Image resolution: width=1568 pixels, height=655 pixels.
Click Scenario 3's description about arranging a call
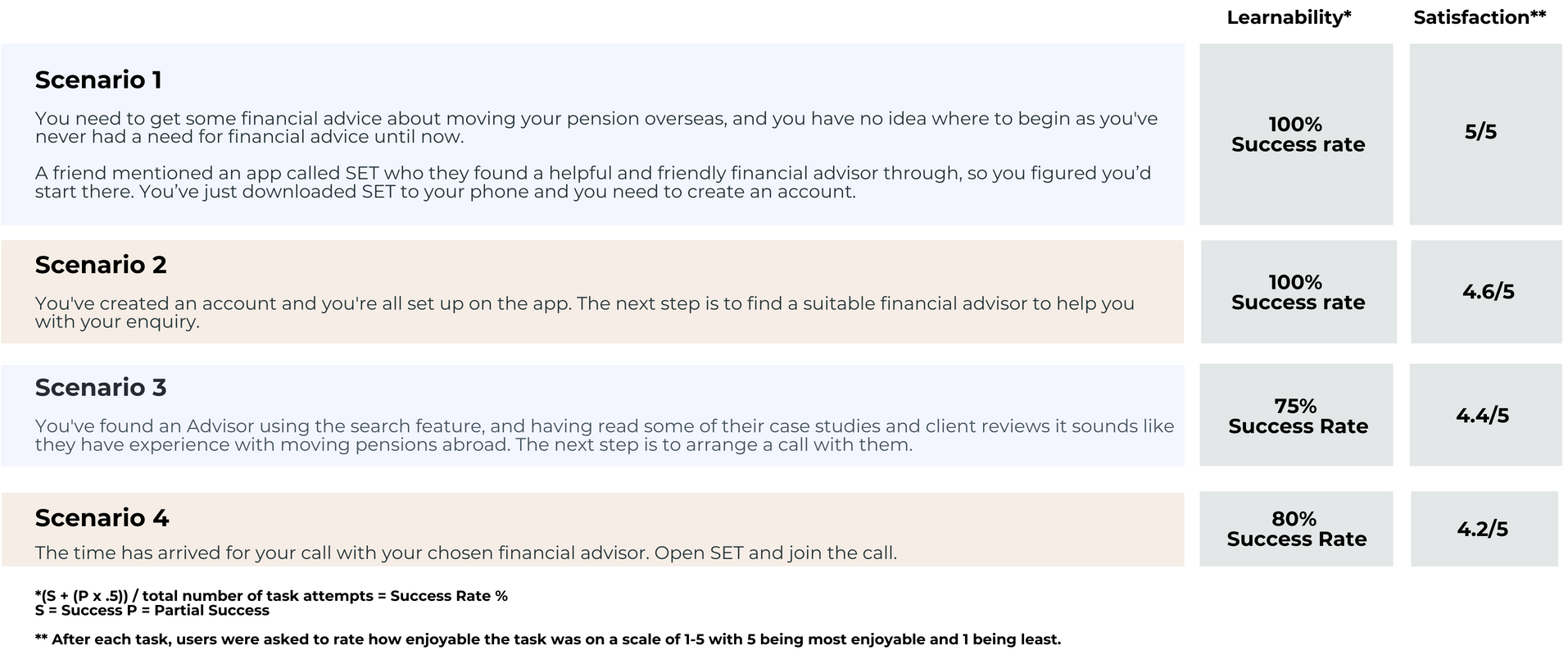point(604,435)
